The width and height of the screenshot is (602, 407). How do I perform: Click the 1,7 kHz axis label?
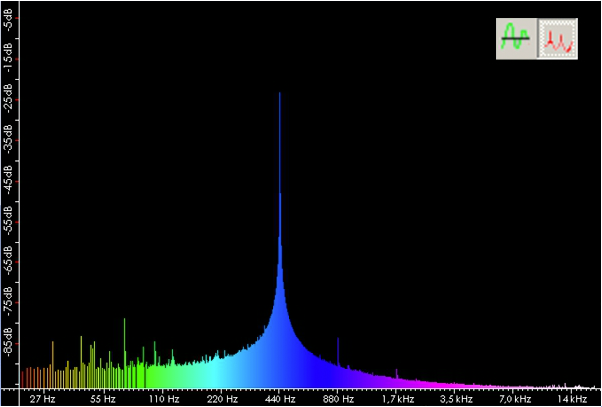click(396, 399)
